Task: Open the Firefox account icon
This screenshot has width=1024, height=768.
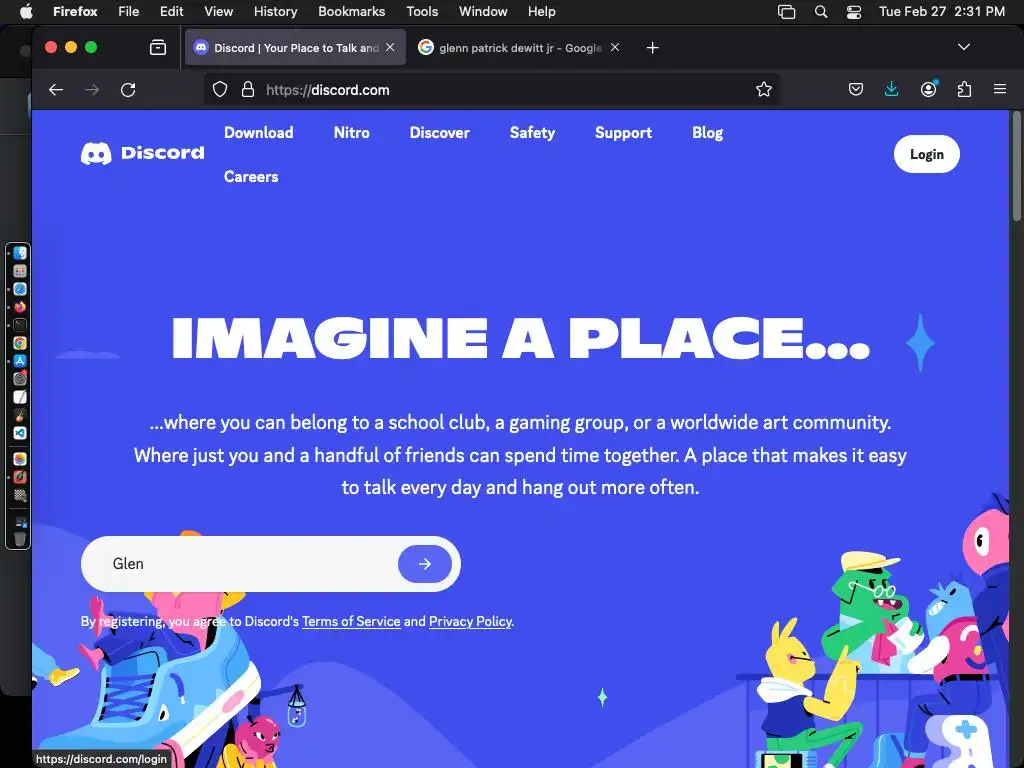Action: (x=928, y=89)
